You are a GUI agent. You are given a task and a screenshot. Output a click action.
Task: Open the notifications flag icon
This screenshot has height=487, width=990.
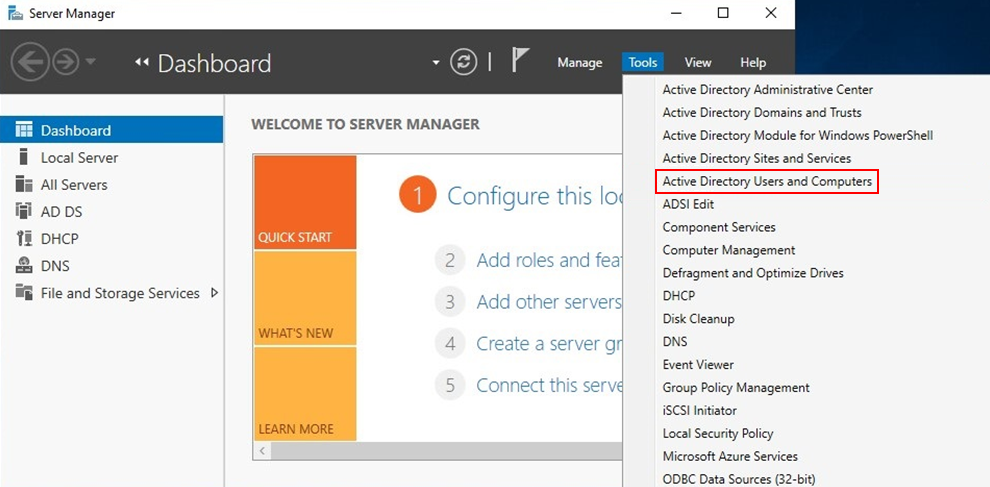click(x=520, y=61)
